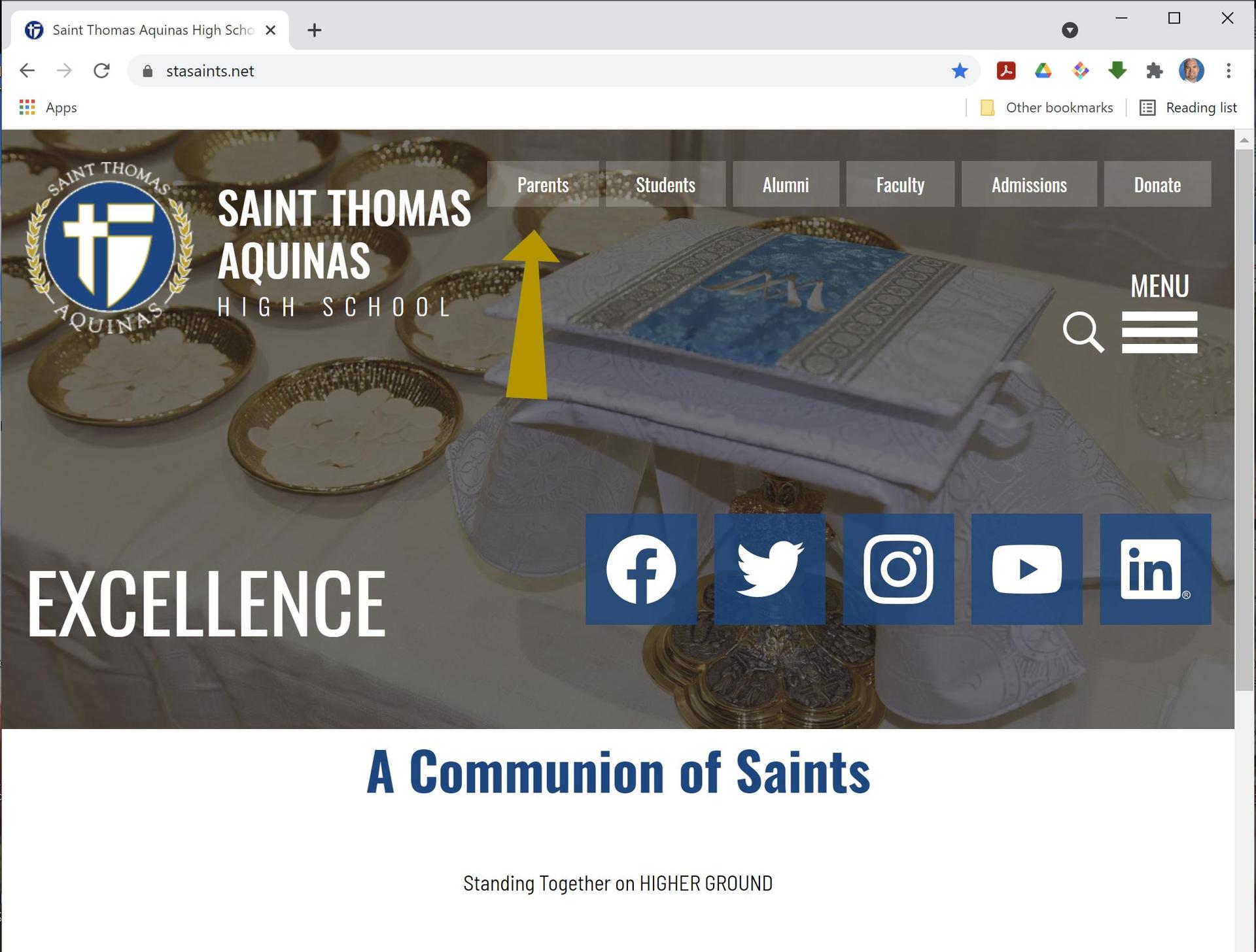Open the Twitter bird icon
Screen dimensions: 1256x952
770,569
